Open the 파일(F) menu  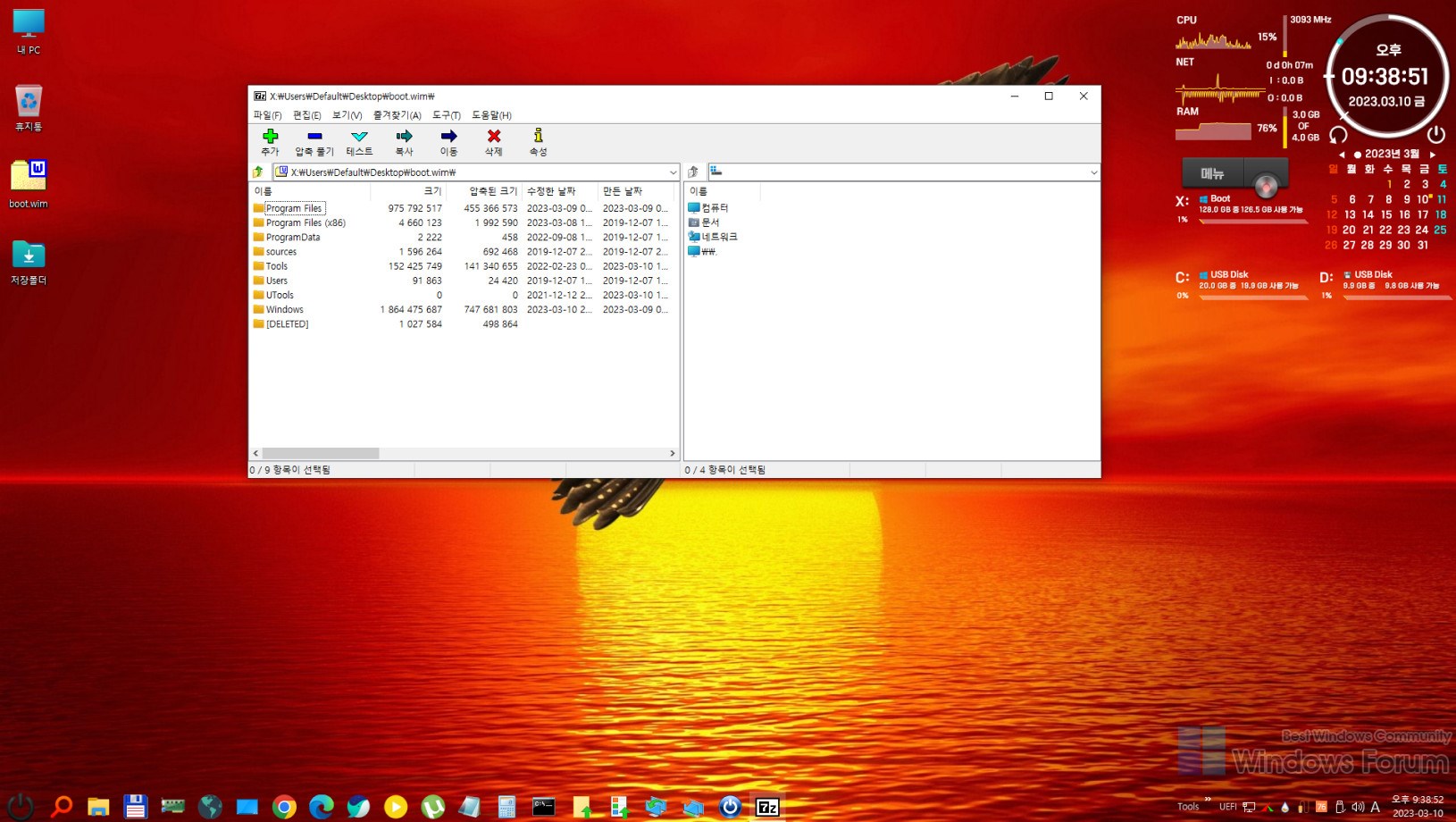pyautogui.click(x=267, y=115)
